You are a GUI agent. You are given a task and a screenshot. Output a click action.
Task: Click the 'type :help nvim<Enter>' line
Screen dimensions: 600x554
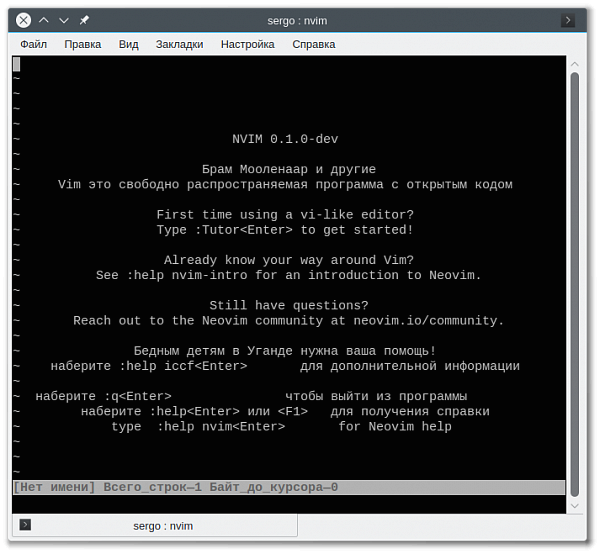(281, 427)
